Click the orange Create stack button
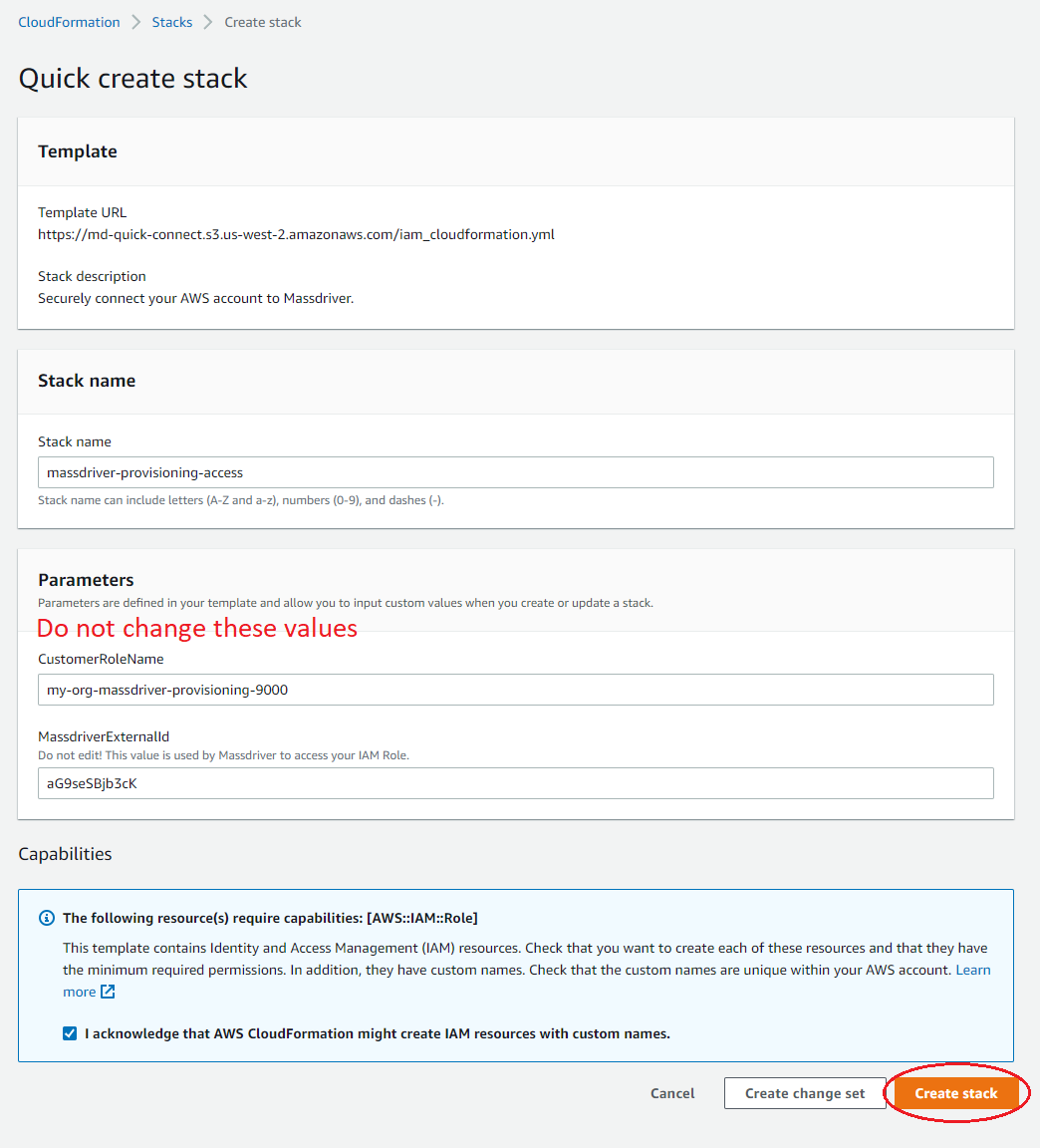This screenshot has width=1040, height=1148. point(956,1093)
